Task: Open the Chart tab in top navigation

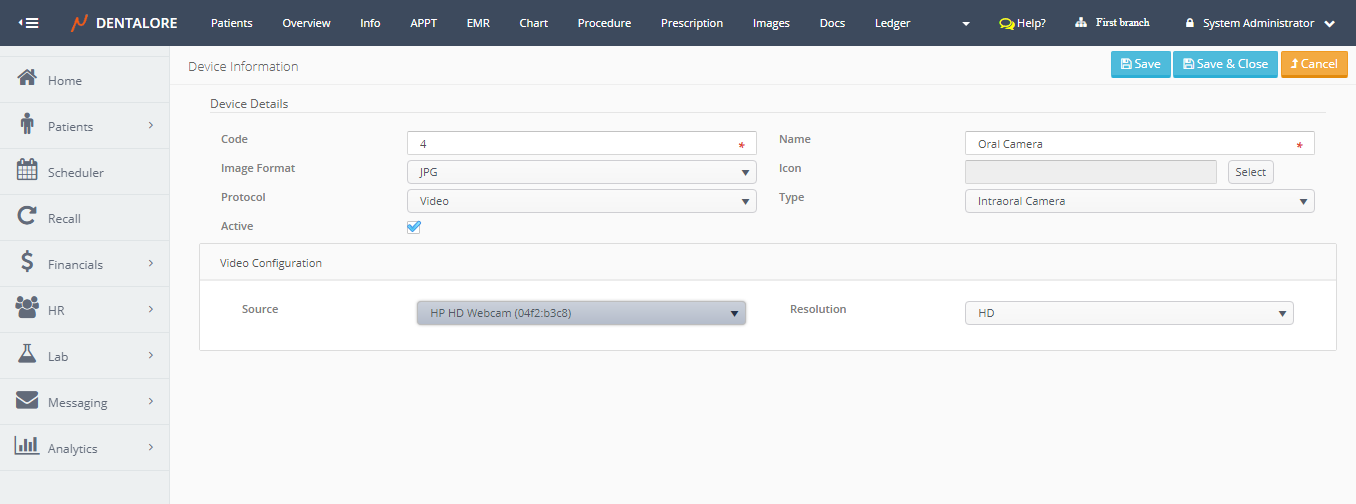Action: (533, 23)
